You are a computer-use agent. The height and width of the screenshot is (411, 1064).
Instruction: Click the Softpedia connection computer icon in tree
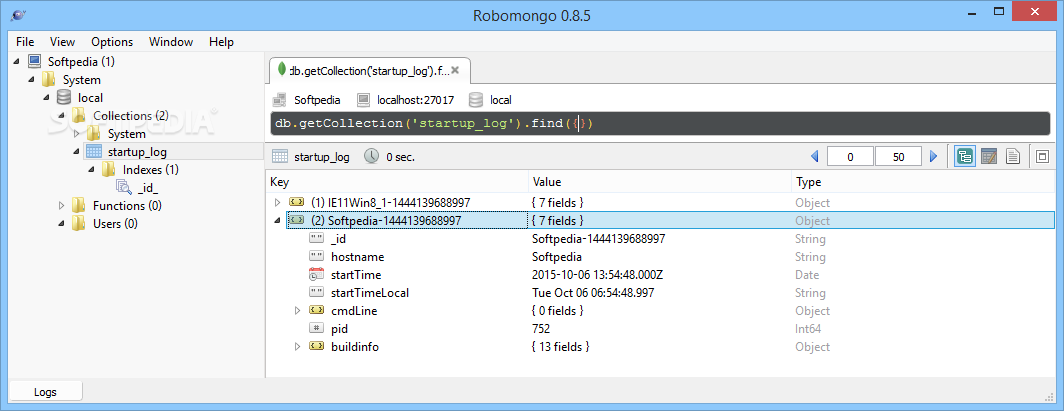pos(35,62)
